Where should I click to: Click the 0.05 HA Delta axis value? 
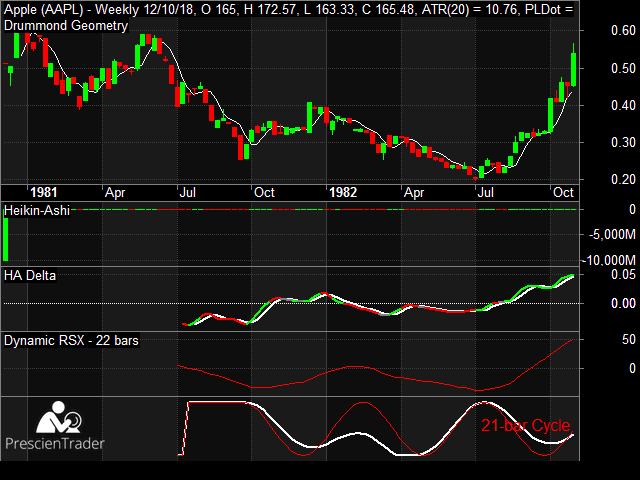click(x=623, y=274)
